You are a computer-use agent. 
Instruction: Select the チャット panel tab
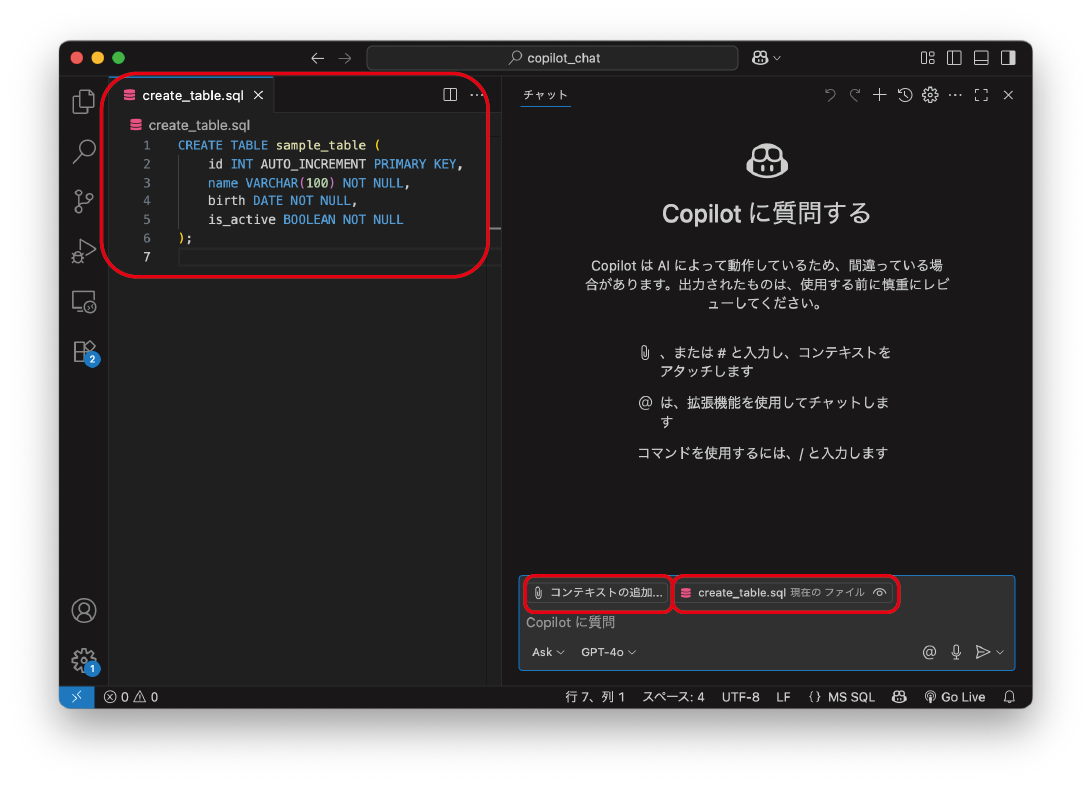[546, 95]
